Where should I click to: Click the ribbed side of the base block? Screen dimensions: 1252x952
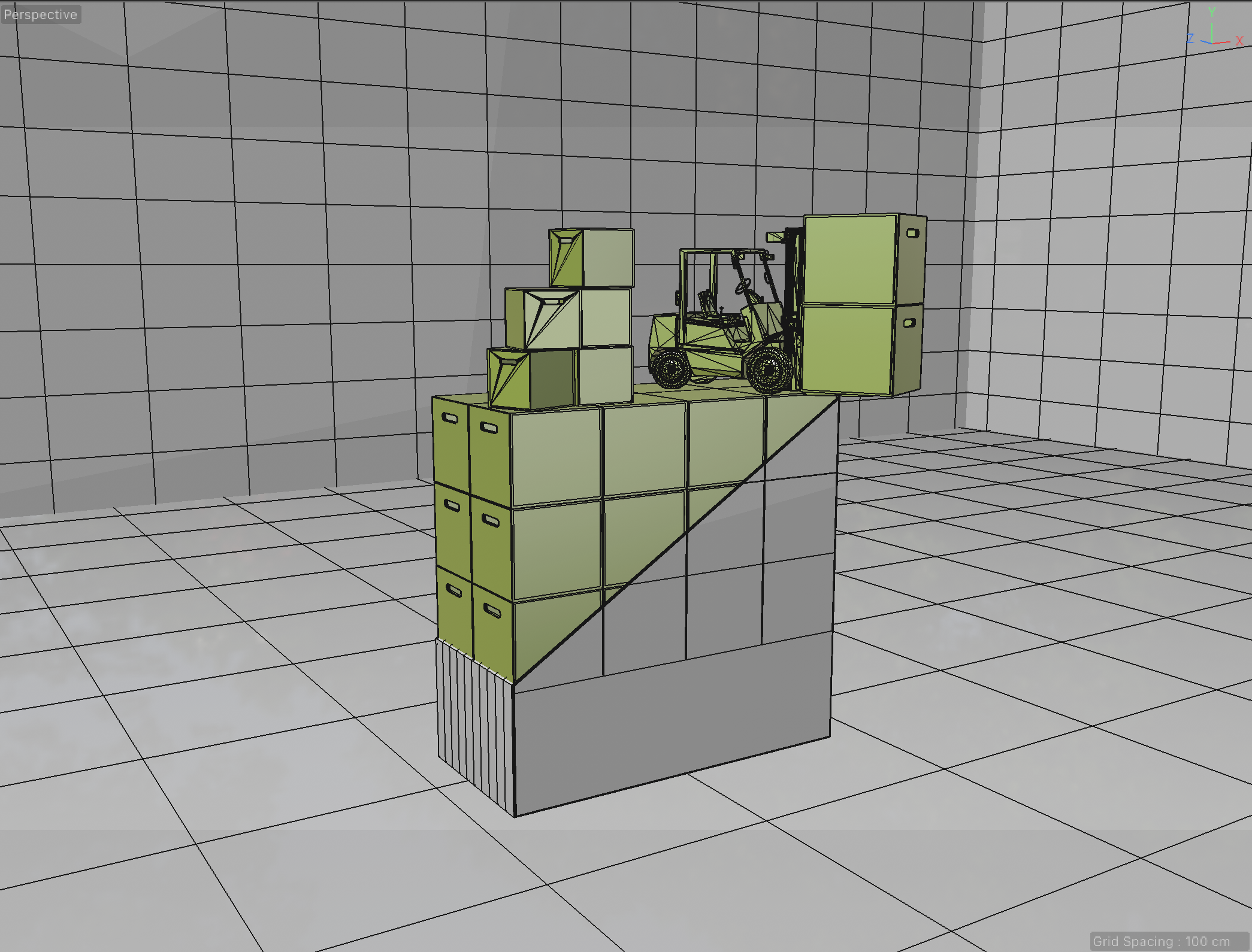click(x=474, y=724)
